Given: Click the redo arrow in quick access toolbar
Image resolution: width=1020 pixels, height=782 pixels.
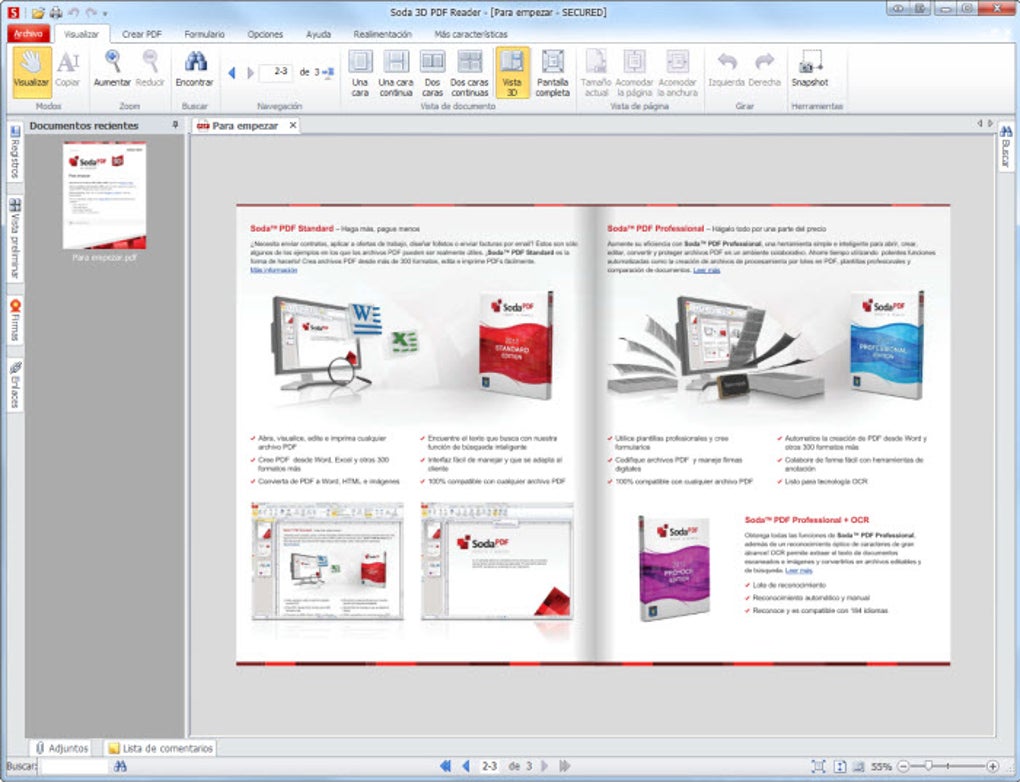Looking at the screenshot, I should pyautogui.click(x=90, y=12).
